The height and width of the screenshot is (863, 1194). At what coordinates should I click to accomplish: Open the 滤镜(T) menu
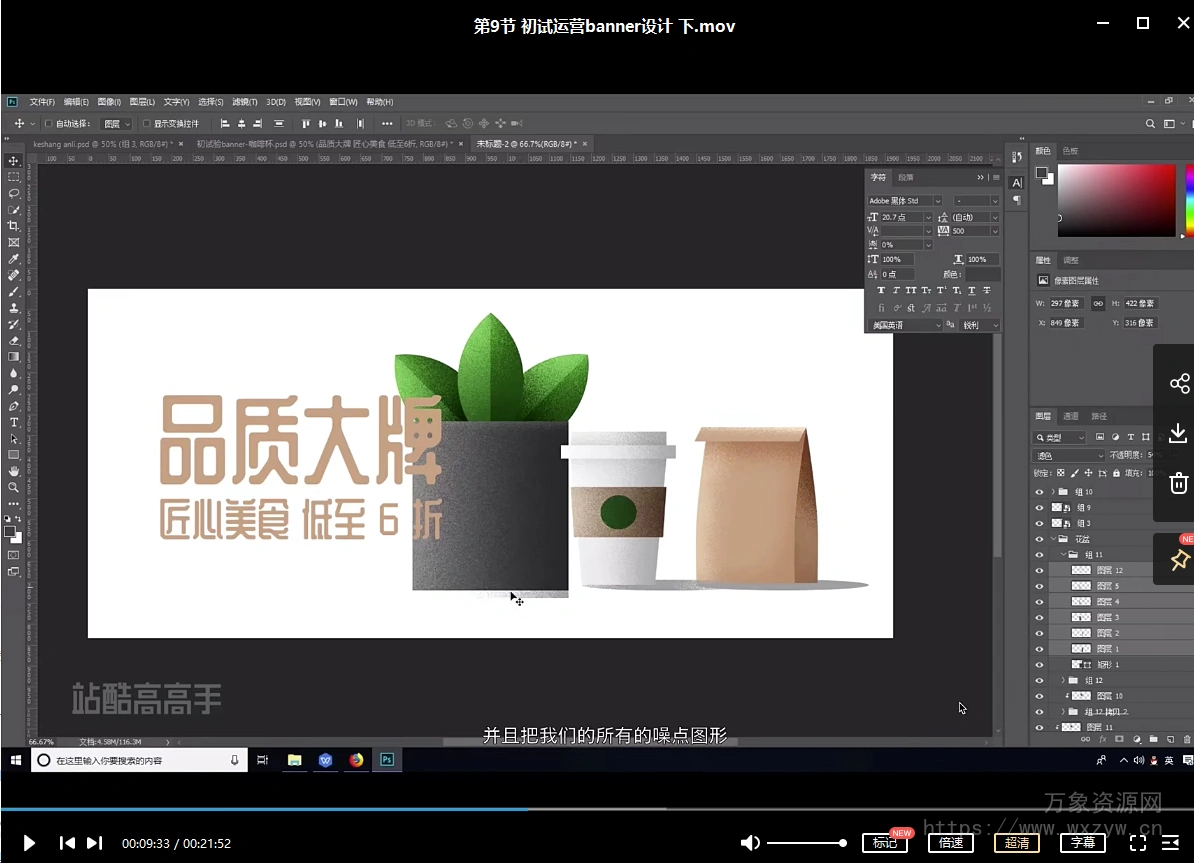(x=245, y=102)
